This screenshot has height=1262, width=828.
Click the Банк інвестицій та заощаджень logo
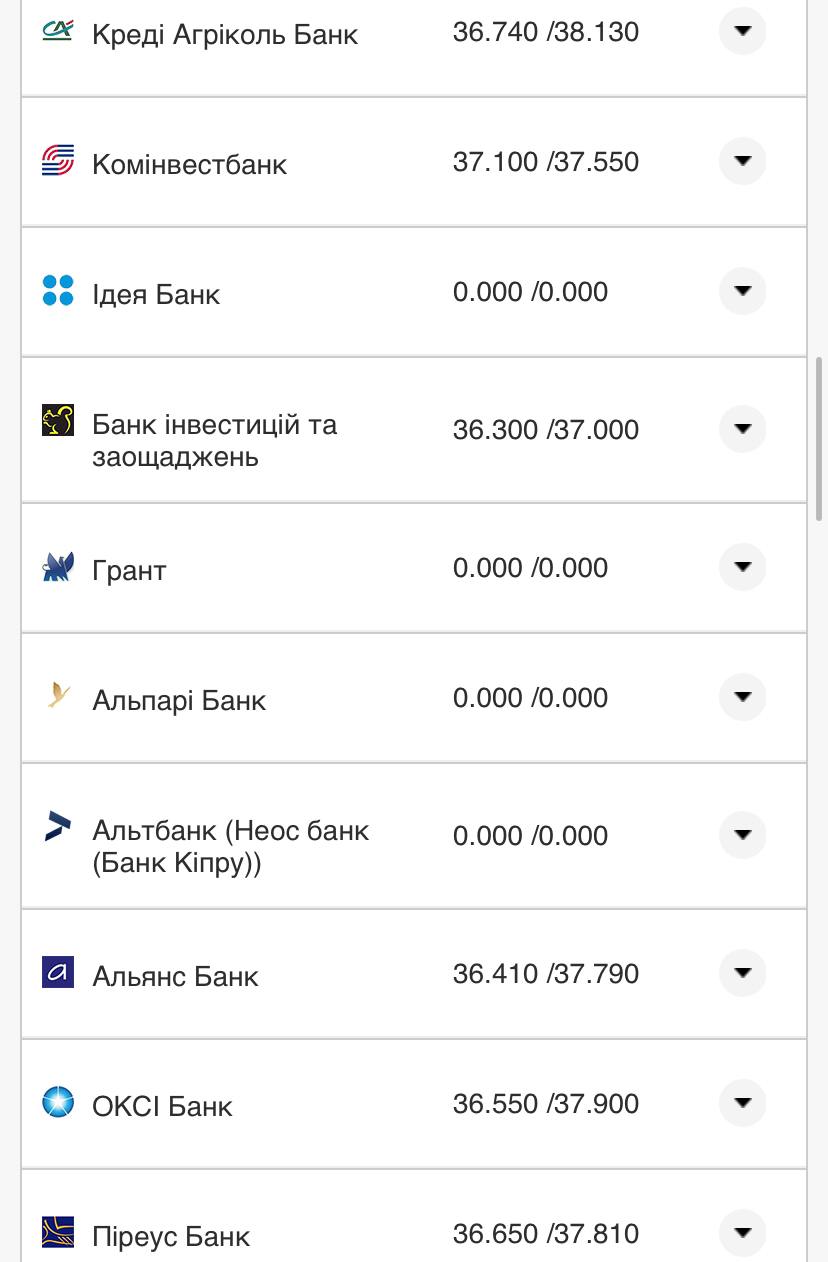click(58, 421)
